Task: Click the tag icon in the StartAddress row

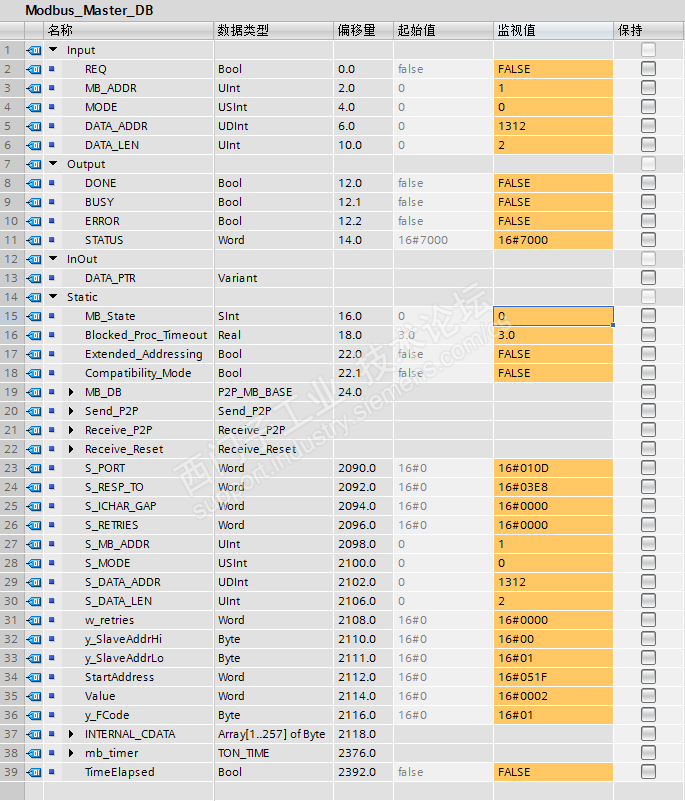Action: coord(34,677)
